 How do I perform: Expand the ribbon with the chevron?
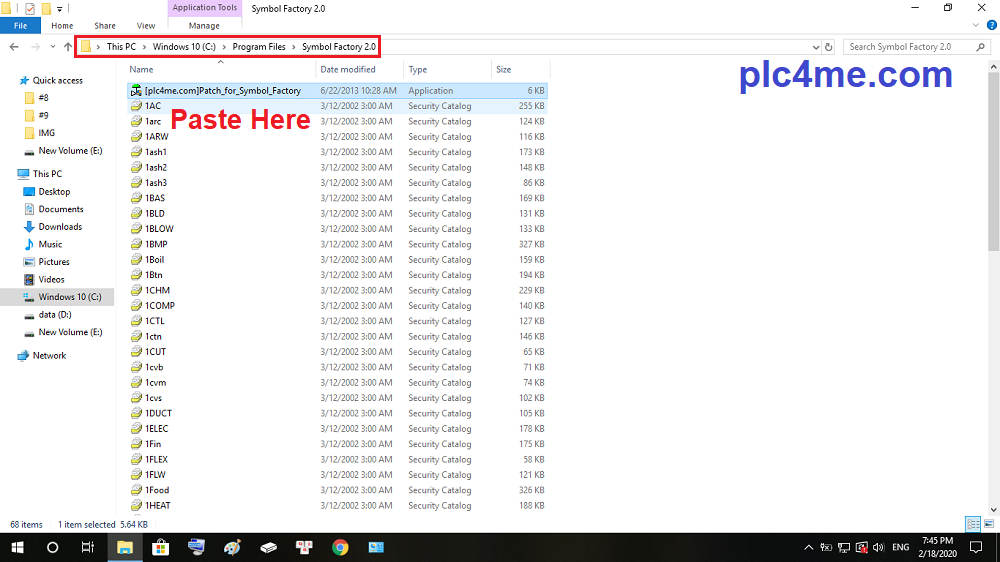[976, 25]
